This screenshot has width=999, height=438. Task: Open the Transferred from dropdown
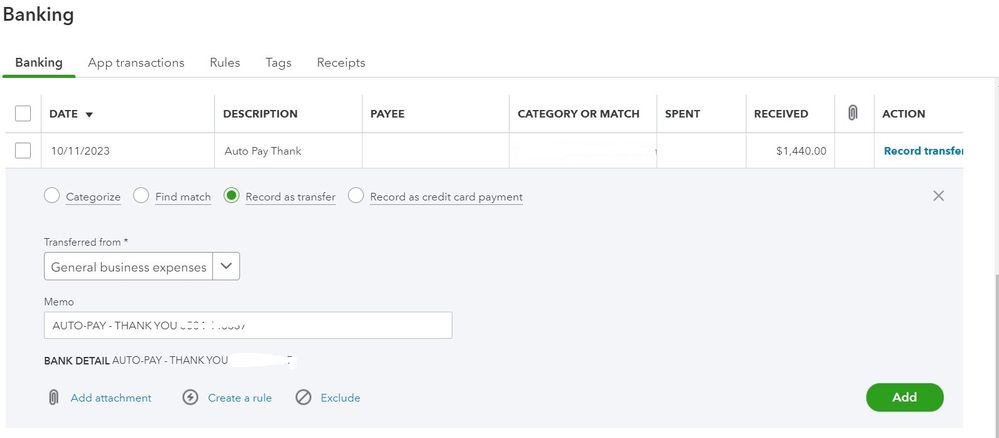(x=227, y=267)
